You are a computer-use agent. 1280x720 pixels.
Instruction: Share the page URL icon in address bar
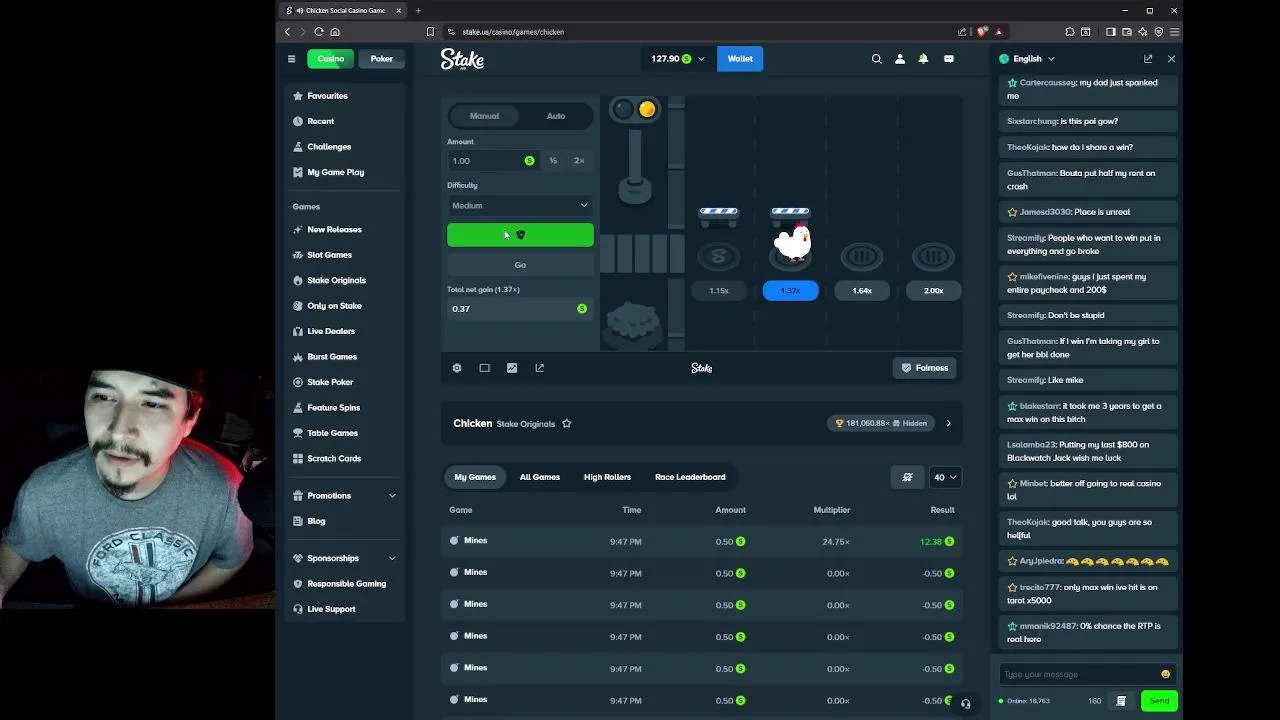coord(962,32)
